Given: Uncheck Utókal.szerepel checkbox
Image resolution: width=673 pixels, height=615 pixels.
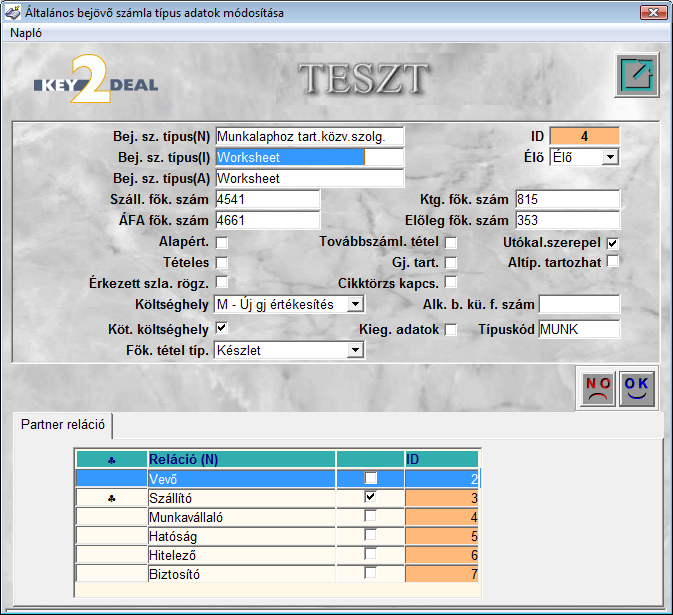Looking at the screenshot, I should coord(612,243).
